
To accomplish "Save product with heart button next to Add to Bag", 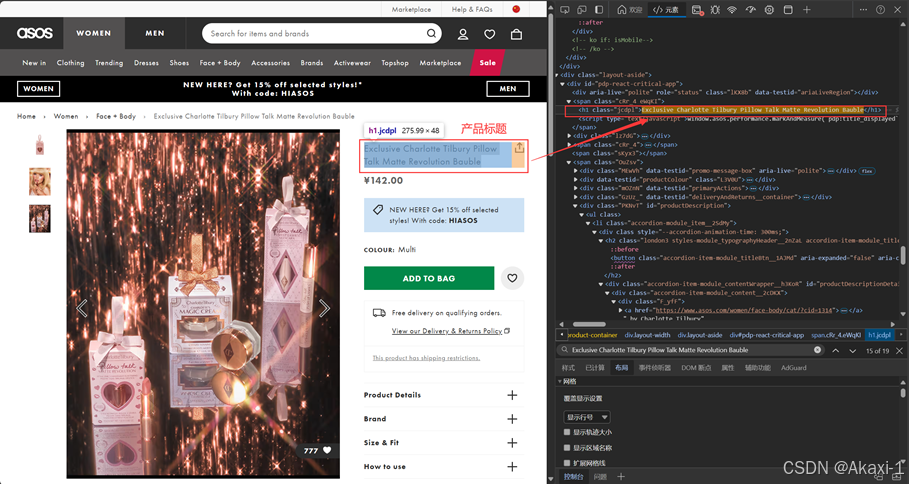I will point(512,278).
